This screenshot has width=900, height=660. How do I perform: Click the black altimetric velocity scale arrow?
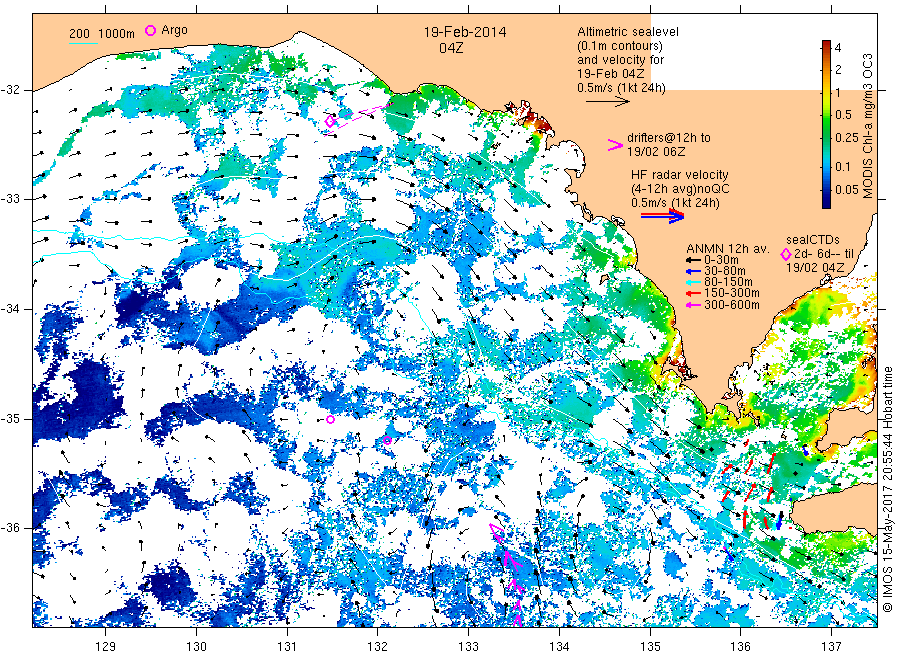click(x=608, y=102)
